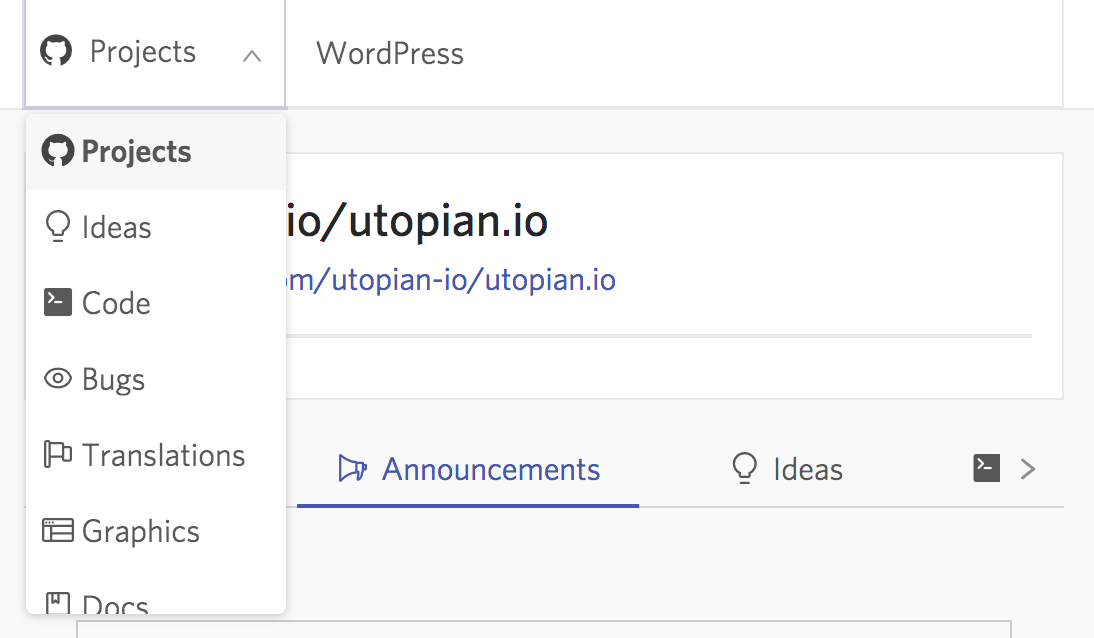Click the WordPress search field
Image resolution: width=1094 pixels, height=638 pixels.
click(670, 53)
